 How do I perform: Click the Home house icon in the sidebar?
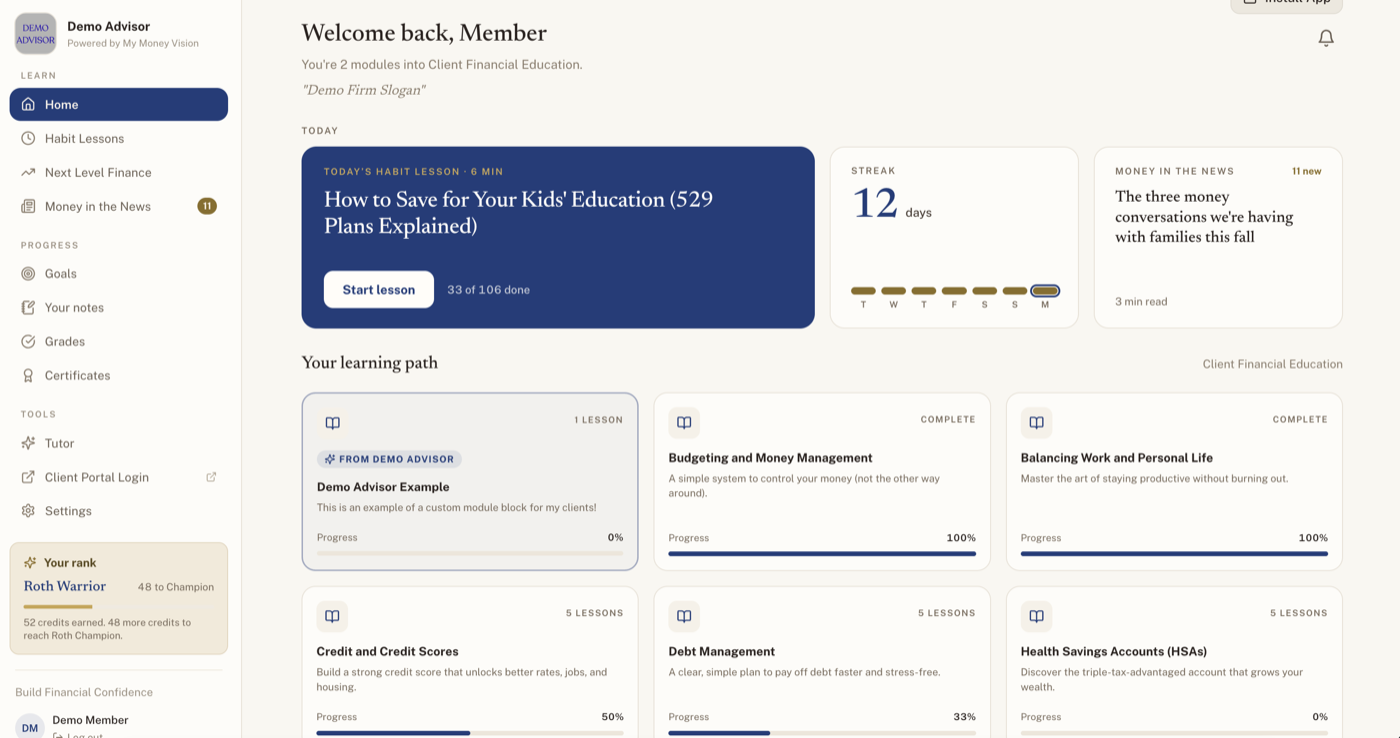(28, 104)
